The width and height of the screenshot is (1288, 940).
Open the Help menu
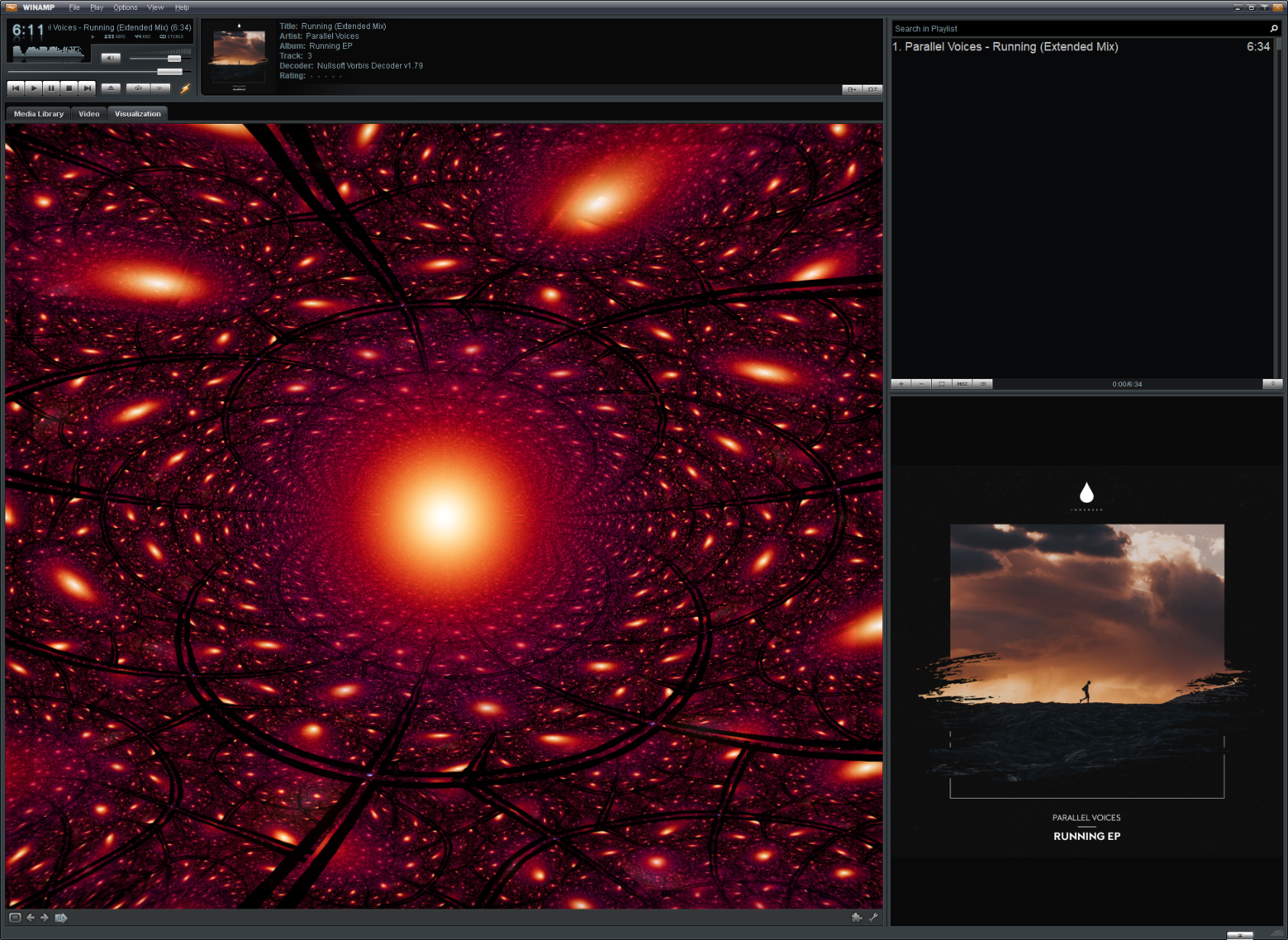(x=182, y=8)
